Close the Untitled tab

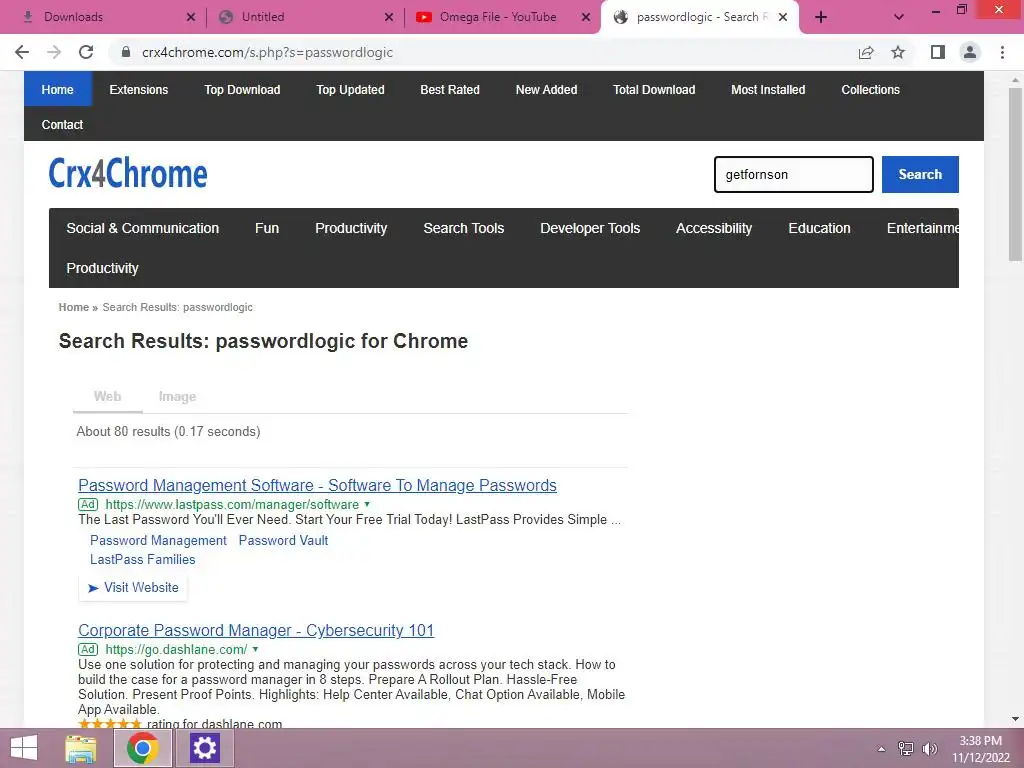[x=389, y=17]
